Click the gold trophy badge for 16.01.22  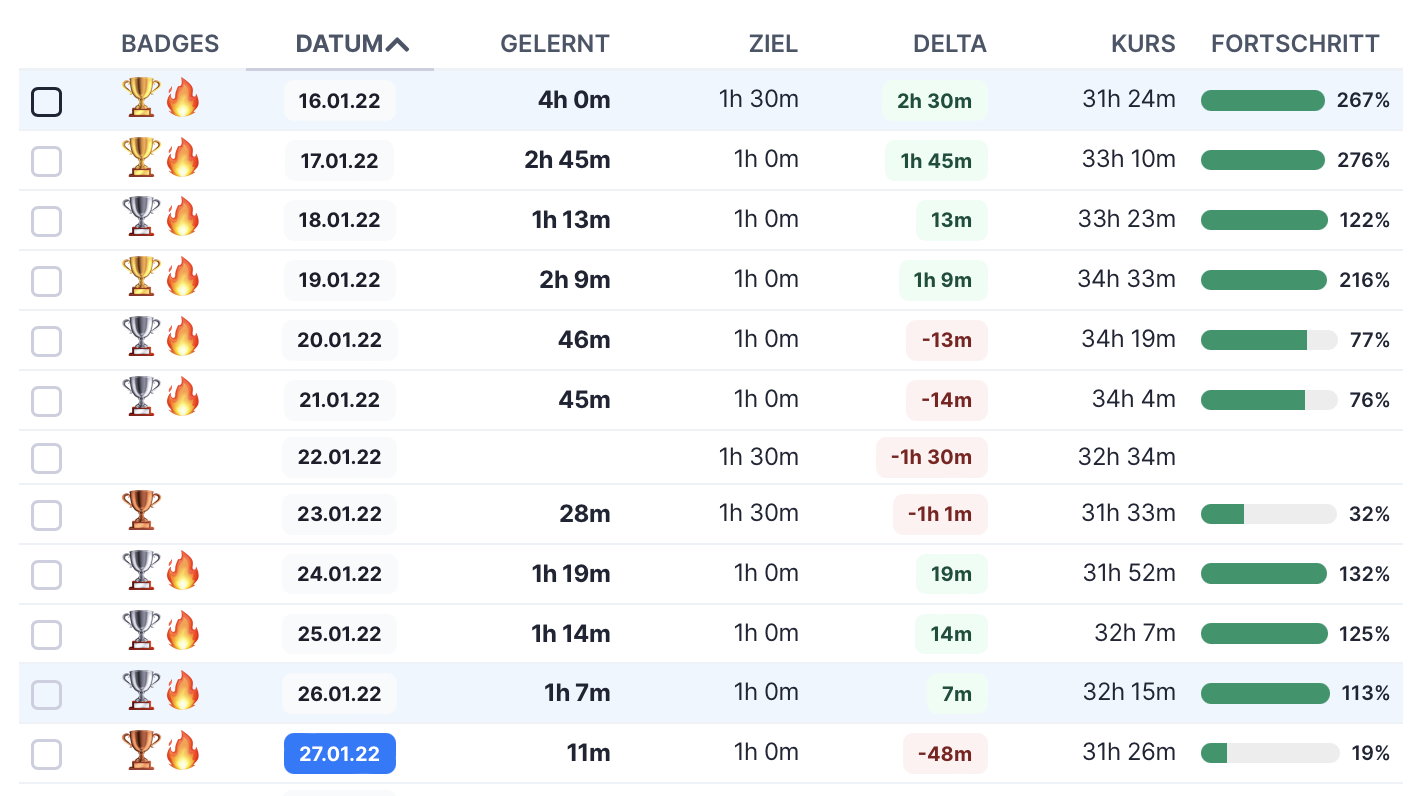pos(140,98)
